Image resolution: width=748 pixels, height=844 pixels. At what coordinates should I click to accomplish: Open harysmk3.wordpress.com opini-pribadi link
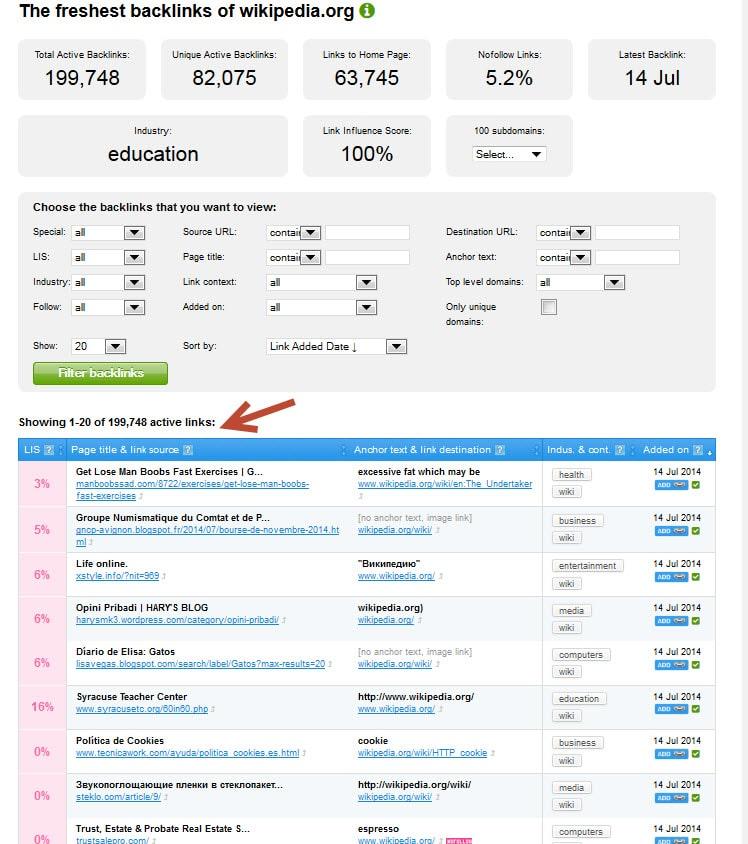point(177,620)
